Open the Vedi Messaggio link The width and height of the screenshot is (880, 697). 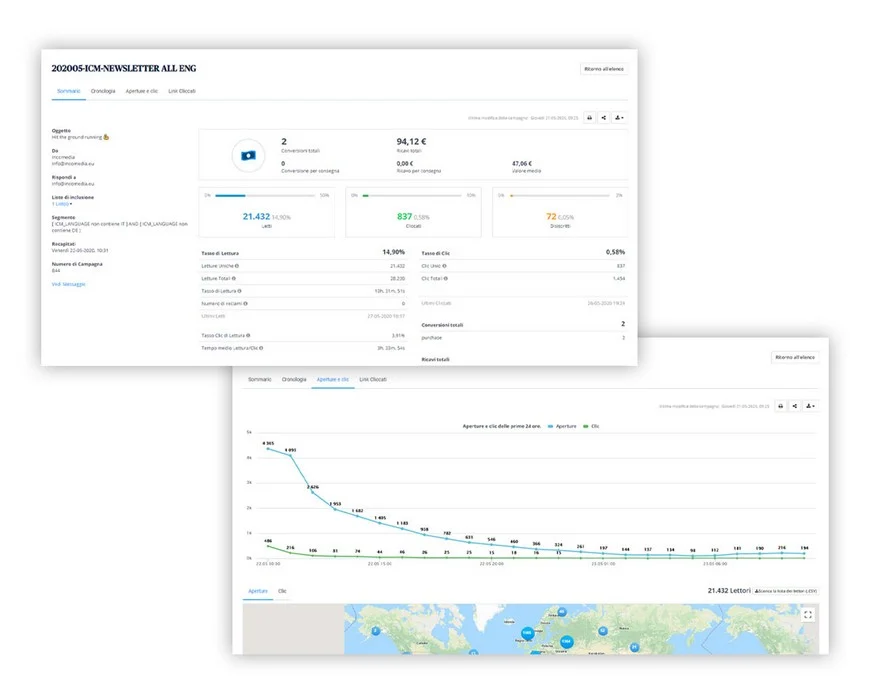pos(69,284)
